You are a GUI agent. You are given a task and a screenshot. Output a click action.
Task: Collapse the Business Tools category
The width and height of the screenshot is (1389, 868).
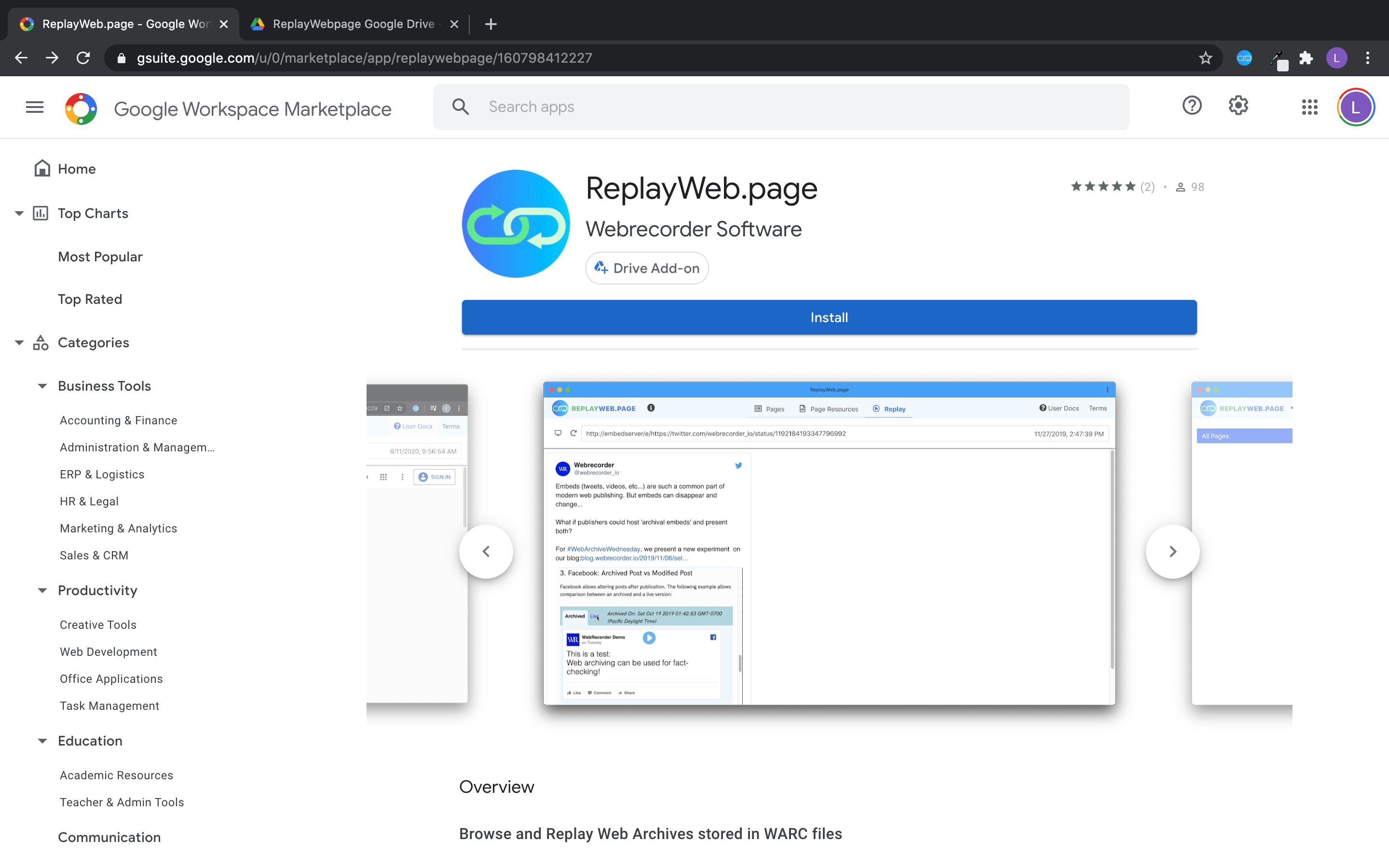pos(42,386)
